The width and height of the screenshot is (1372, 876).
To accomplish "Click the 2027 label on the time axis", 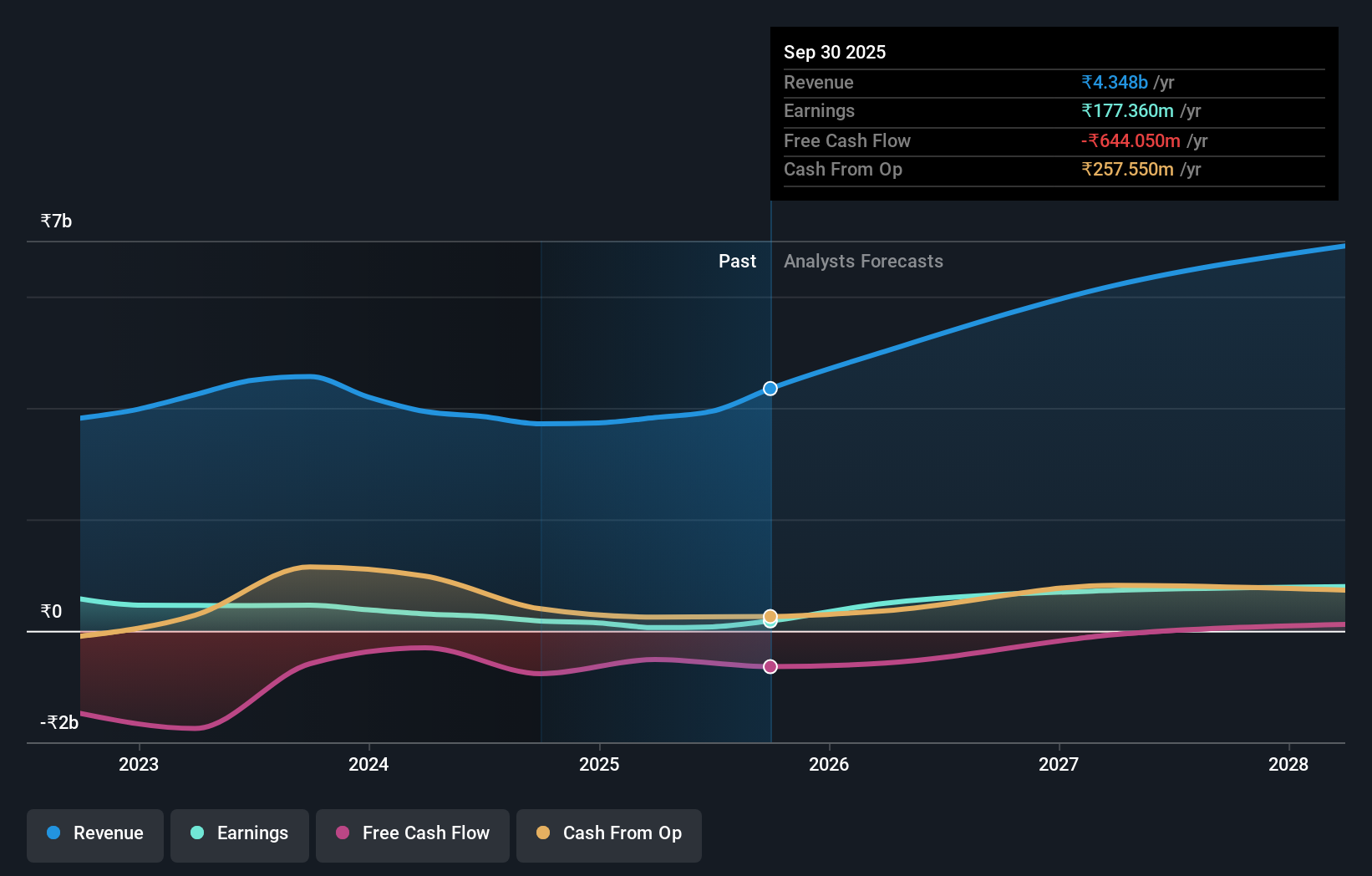I will click(x=1059, y=764).
